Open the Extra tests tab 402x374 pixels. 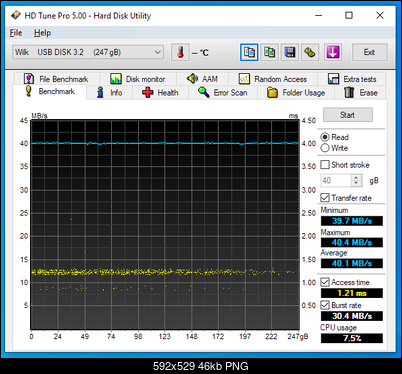[x=352, y=79]
